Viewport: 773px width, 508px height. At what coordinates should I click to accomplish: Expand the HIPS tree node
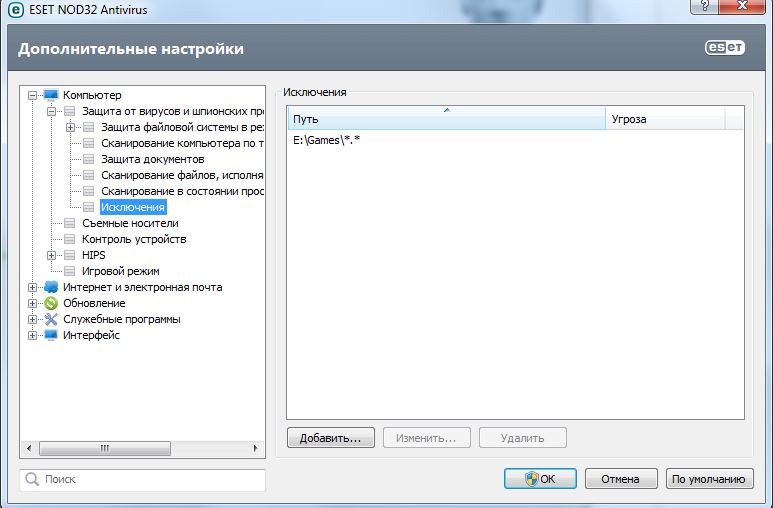(x=51, y=255)
